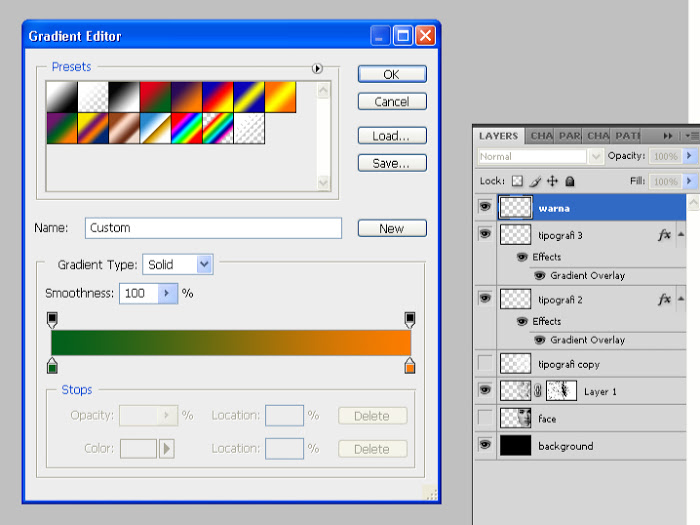
Task: Hide Layer 1 visibility eye
Action: coord(485,390)
